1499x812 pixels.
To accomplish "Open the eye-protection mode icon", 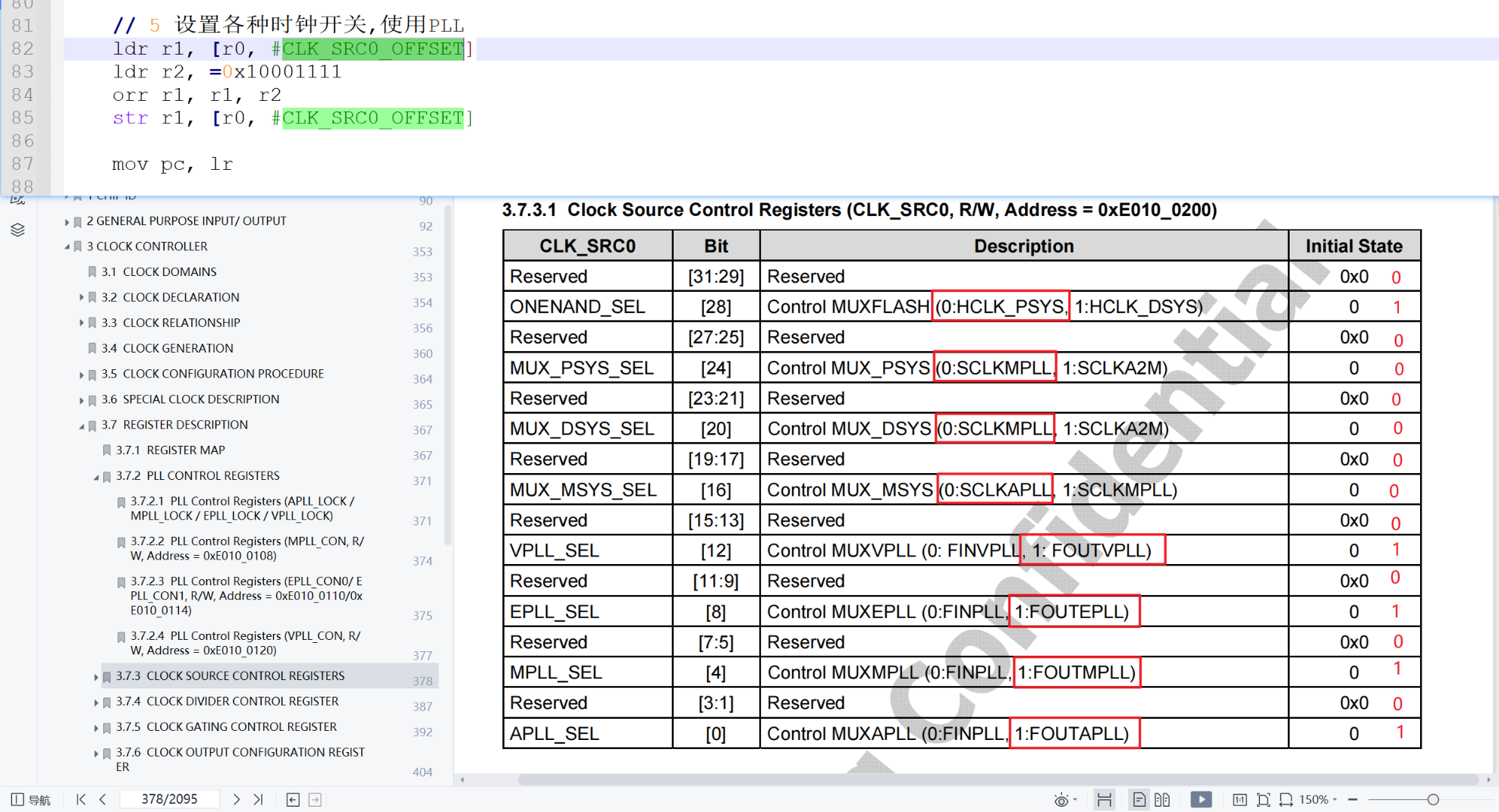I will (x=1061, y=800).
